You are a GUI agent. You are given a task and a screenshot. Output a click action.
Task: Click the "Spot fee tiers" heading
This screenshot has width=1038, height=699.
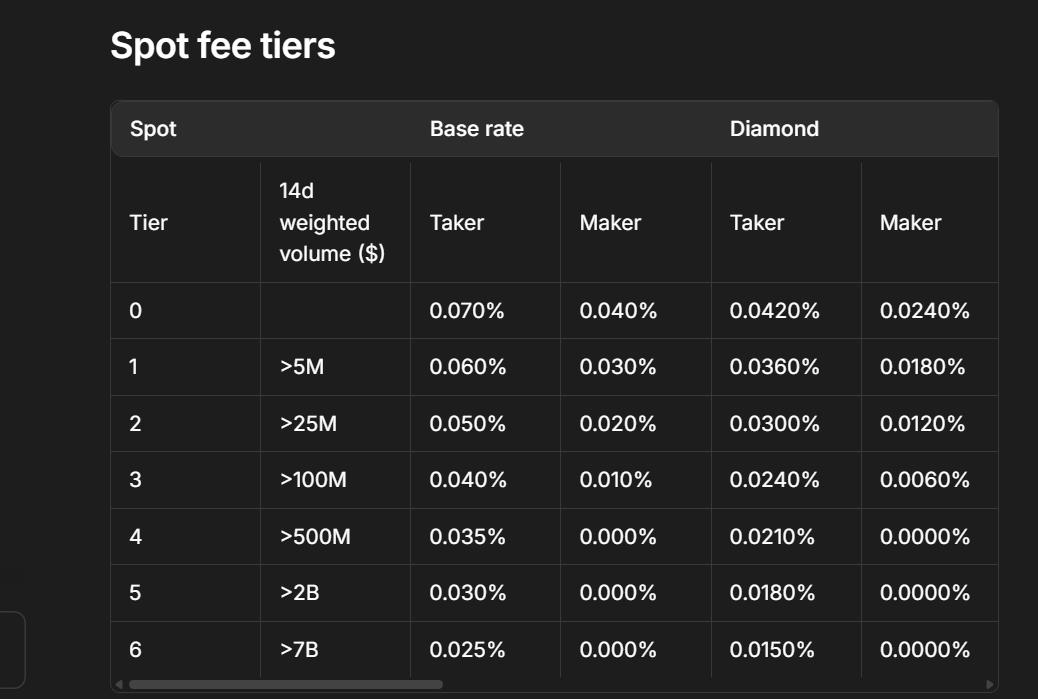[x=222, y=46]
